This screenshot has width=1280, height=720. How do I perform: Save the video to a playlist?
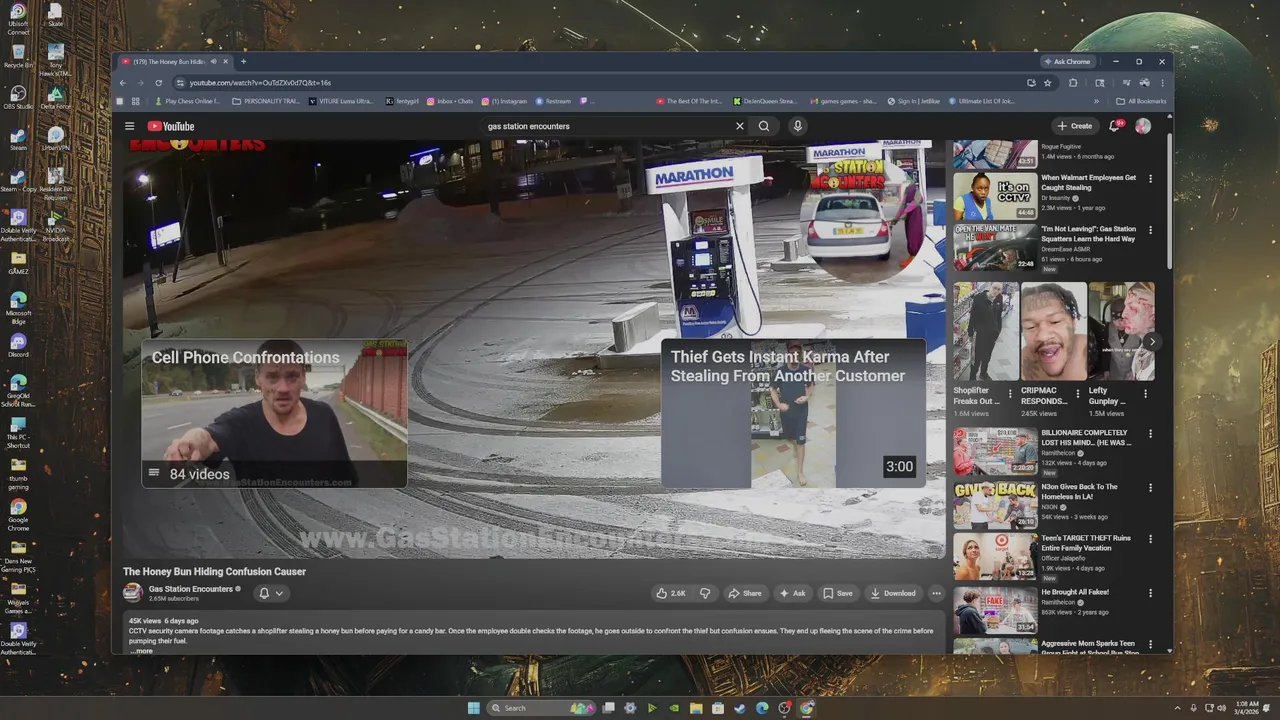coord(838,593)
